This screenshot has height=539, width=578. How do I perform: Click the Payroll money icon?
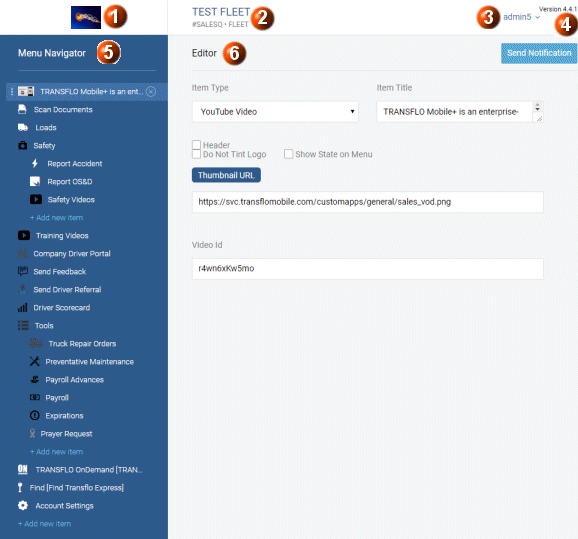point(35,397)
